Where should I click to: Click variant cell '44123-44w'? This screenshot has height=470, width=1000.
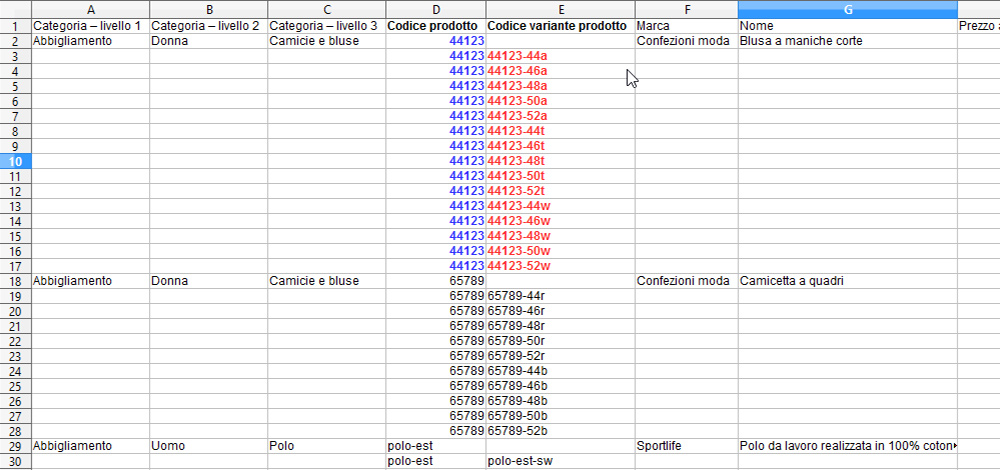560,206
